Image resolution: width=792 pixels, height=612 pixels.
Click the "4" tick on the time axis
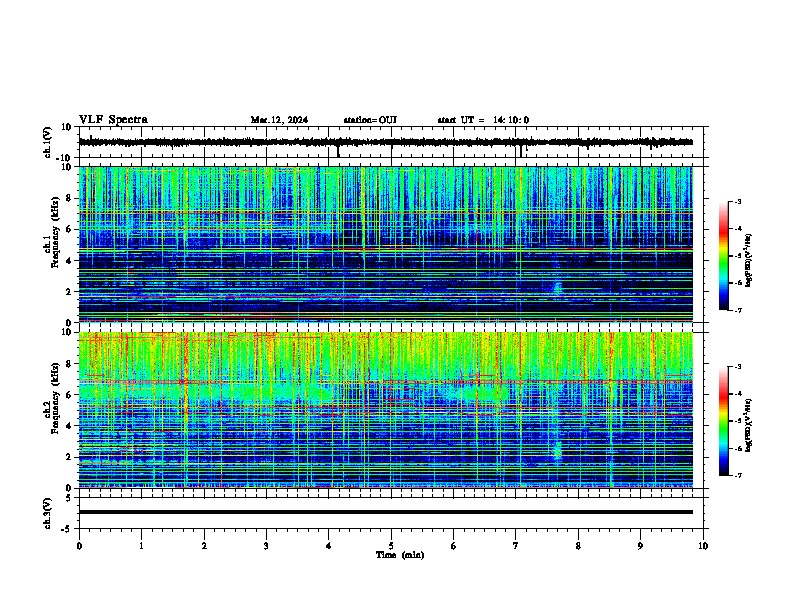point(329,546)
